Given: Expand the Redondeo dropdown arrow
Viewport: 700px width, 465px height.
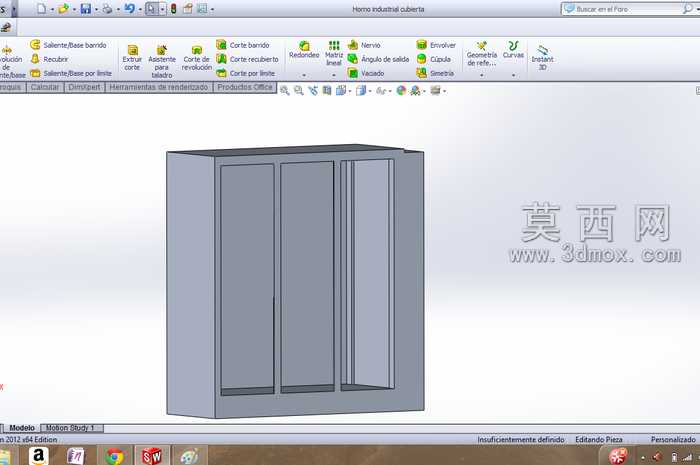Looking at the screenshot, I should [304, 75].
